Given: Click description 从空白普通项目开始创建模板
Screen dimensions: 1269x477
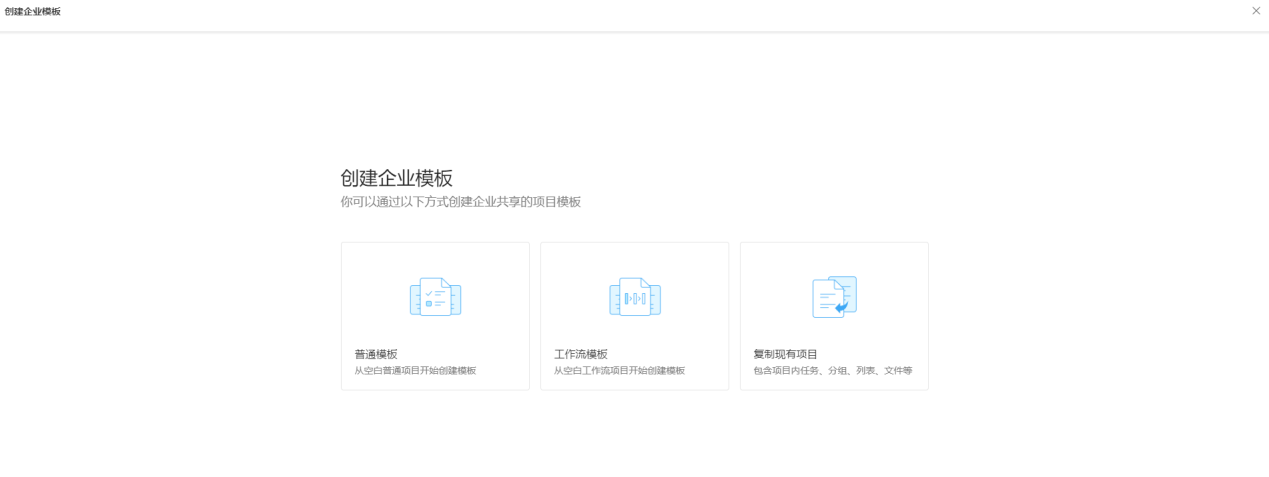Looking at the screenshot, I should click(x=415, y=371).
